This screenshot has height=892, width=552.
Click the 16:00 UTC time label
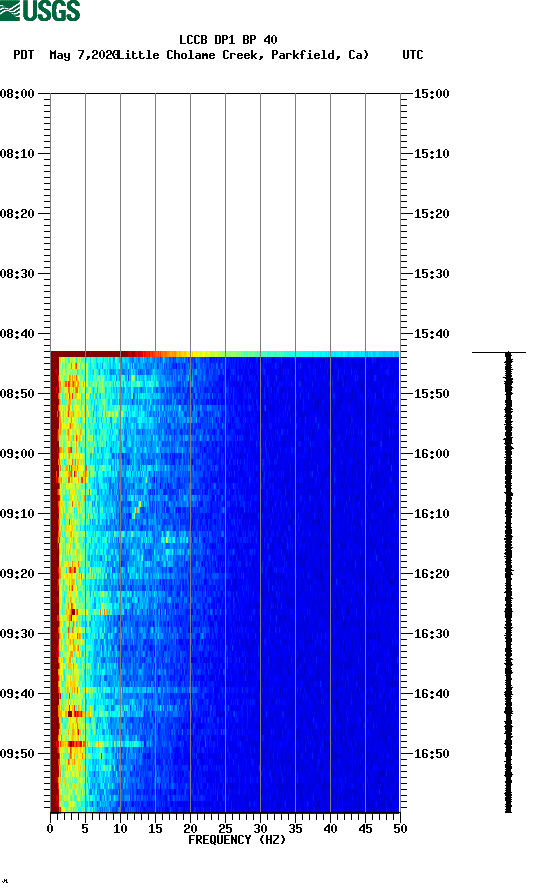pos(431,454)
